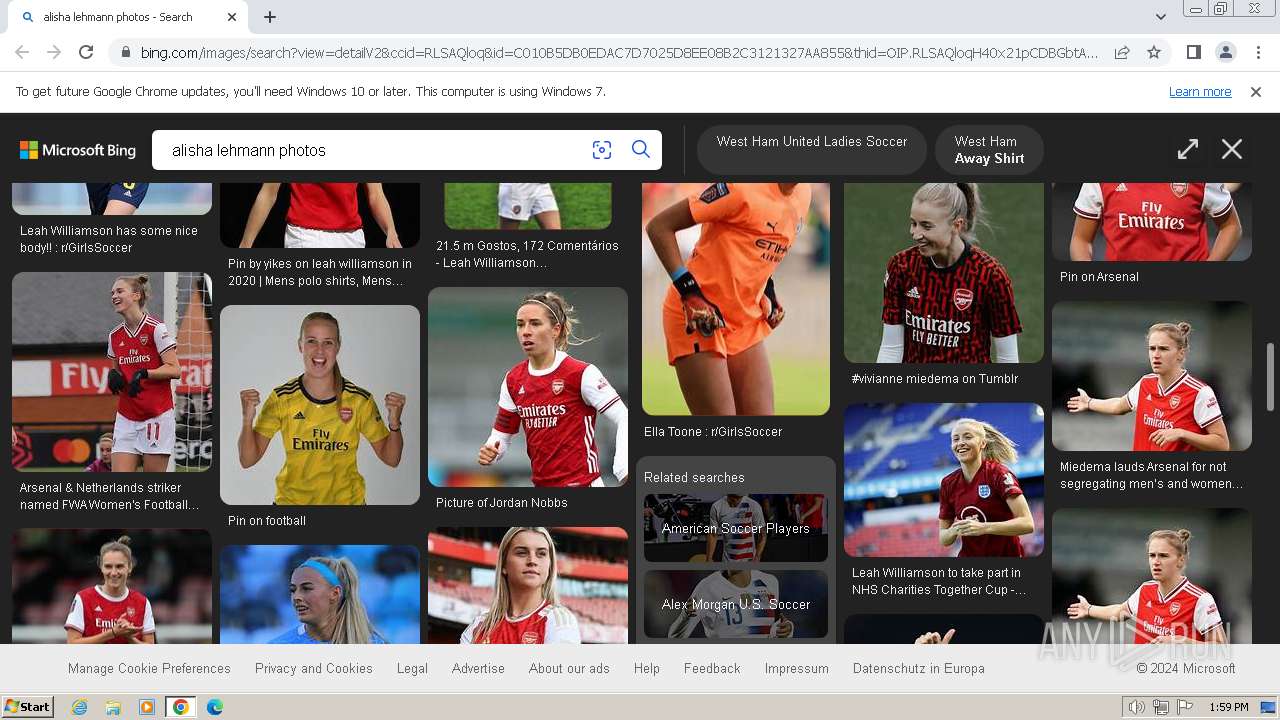Launch Internet Explorer from taskbar
The image size is (1280, 720).
point(79,707)
